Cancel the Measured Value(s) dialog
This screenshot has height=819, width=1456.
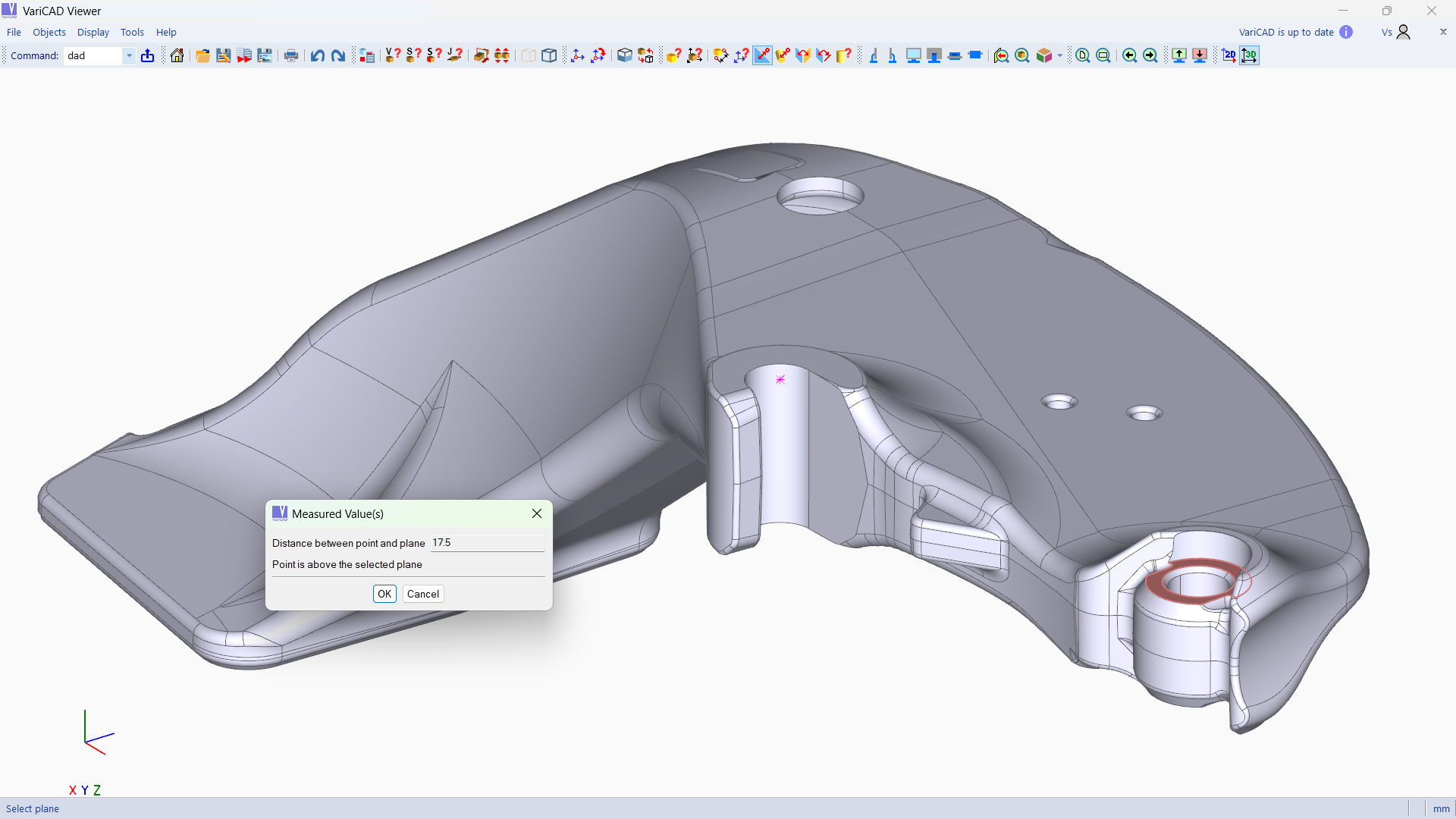pyautogui.click(x=422, y=594)
